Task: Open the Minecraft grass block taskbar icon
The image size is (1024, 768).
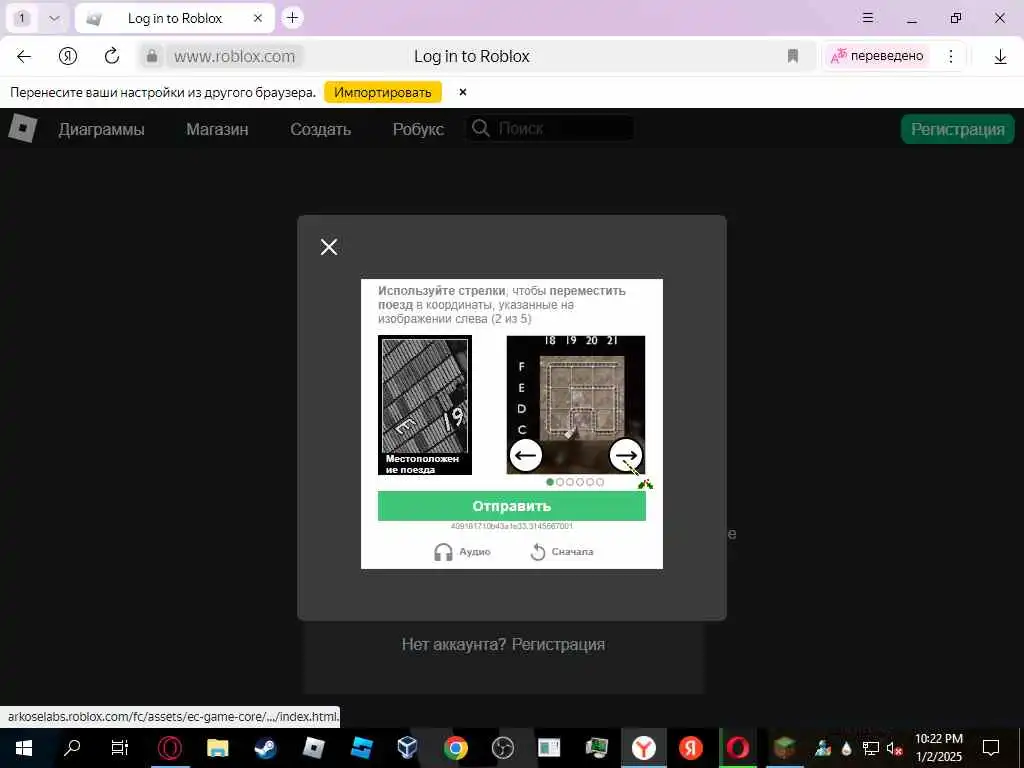Action: 784,748
